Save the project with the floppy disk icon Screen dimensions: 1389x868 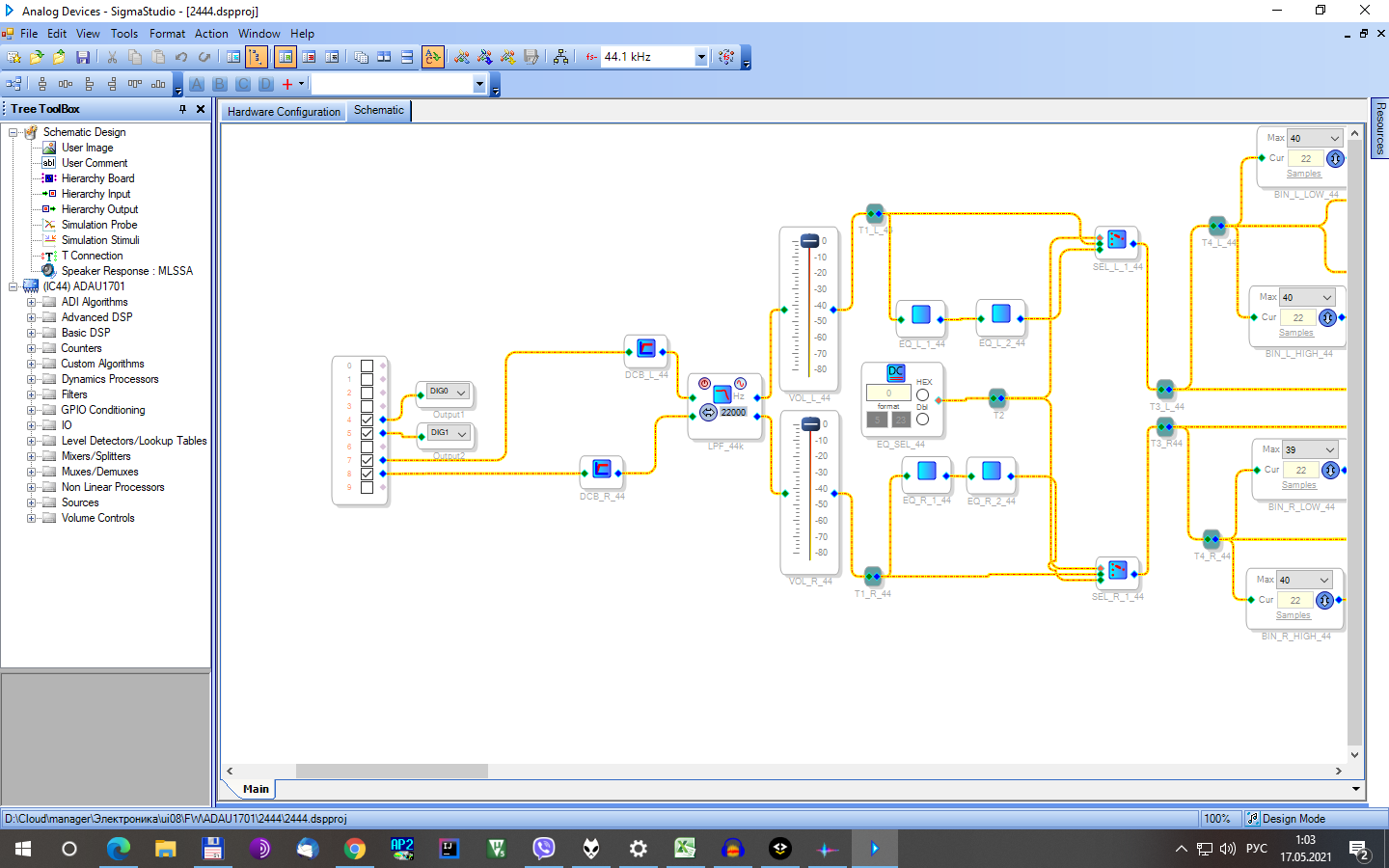(83, 57)
